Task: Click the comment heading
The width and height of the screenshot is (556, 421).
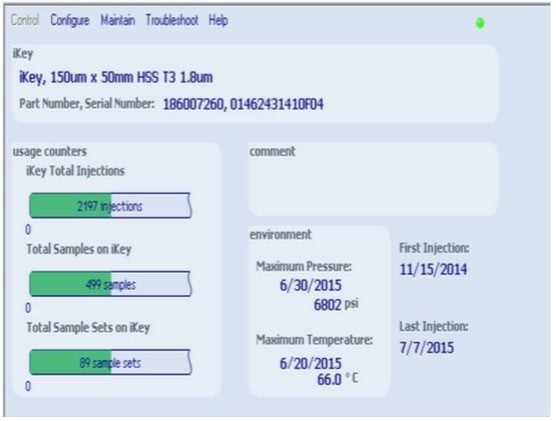Action: tap(272, 151)
